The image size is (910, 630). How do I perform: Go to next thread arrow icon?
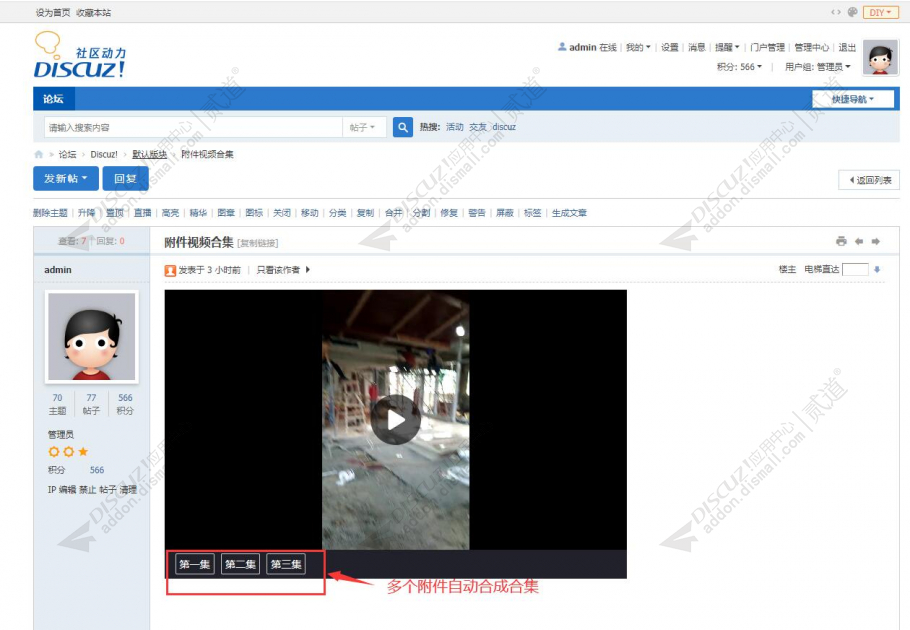click(876, 241)
